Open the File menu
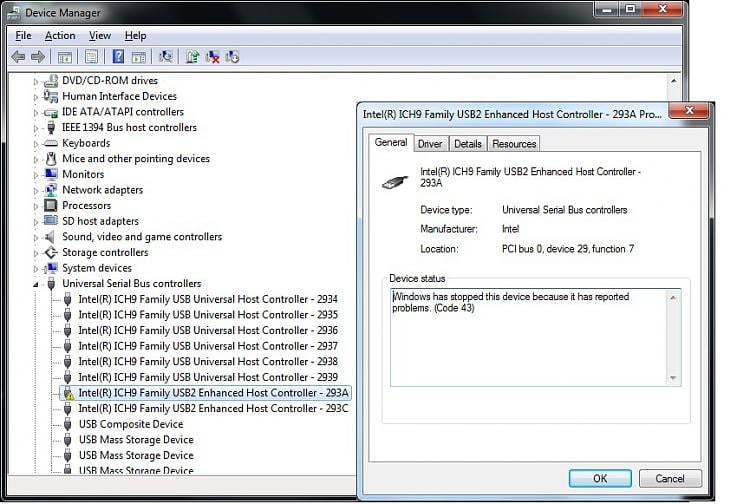The width and height of the screenshot is (750, 504). [23, 35]
